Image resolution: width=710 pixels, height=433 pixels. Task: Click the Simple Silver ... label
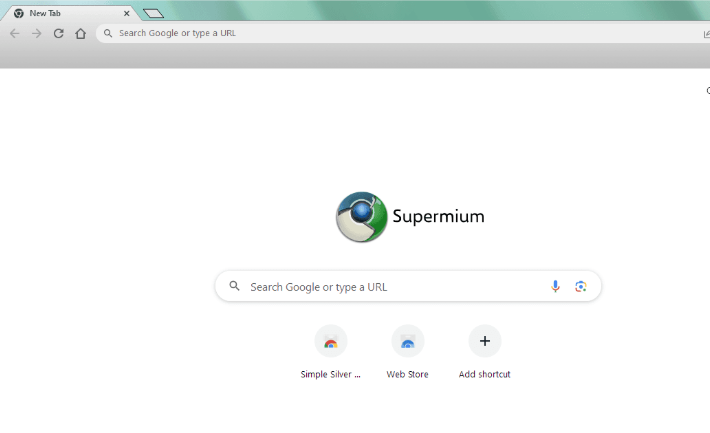click(x=331, y=375)
